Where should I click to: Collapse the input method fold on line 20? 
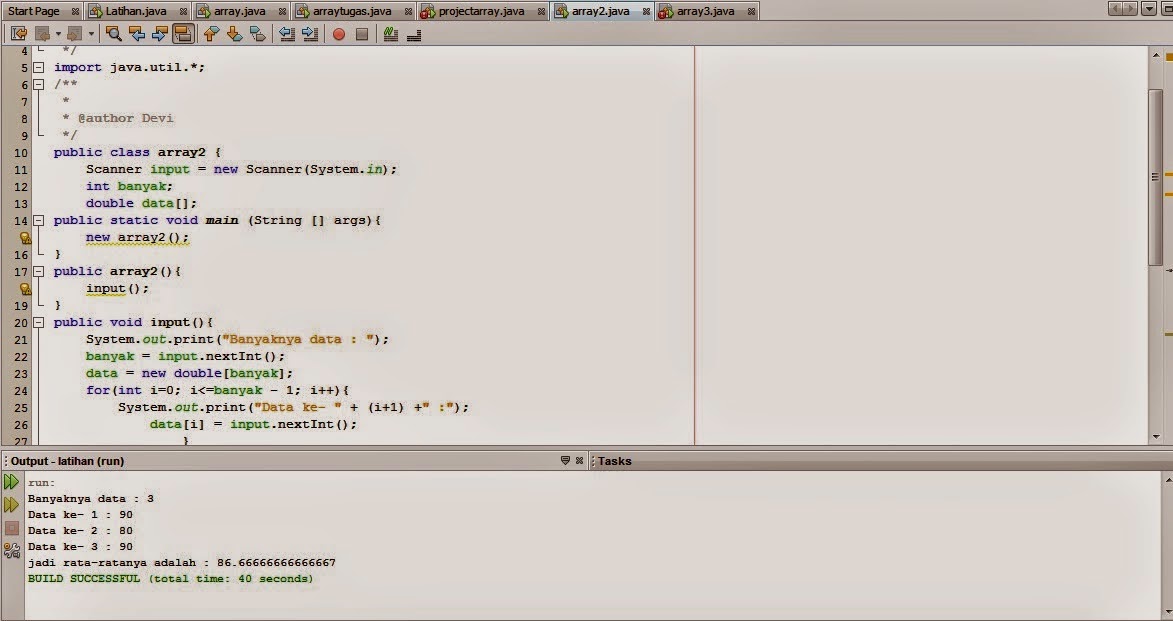click(38, 322)
